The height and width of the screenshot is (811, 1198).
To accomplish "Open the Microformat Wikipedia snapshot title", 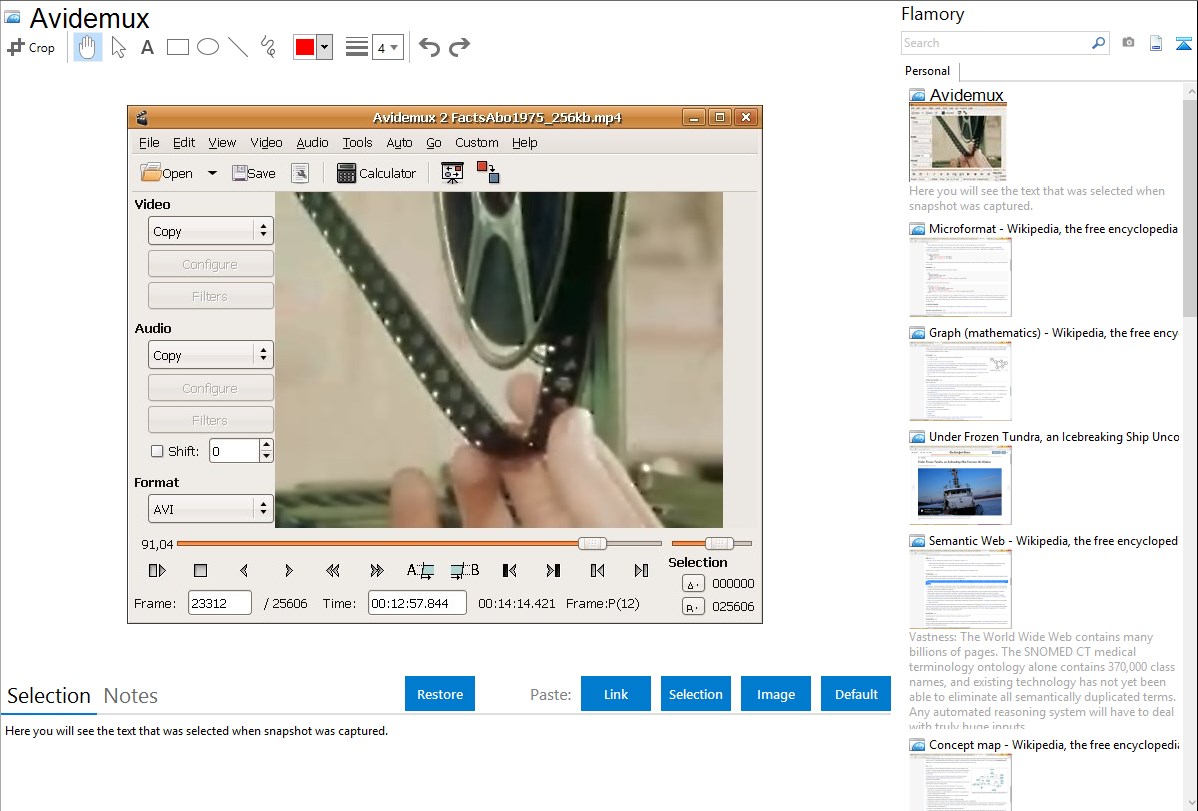I will (x=1053, y=229).
